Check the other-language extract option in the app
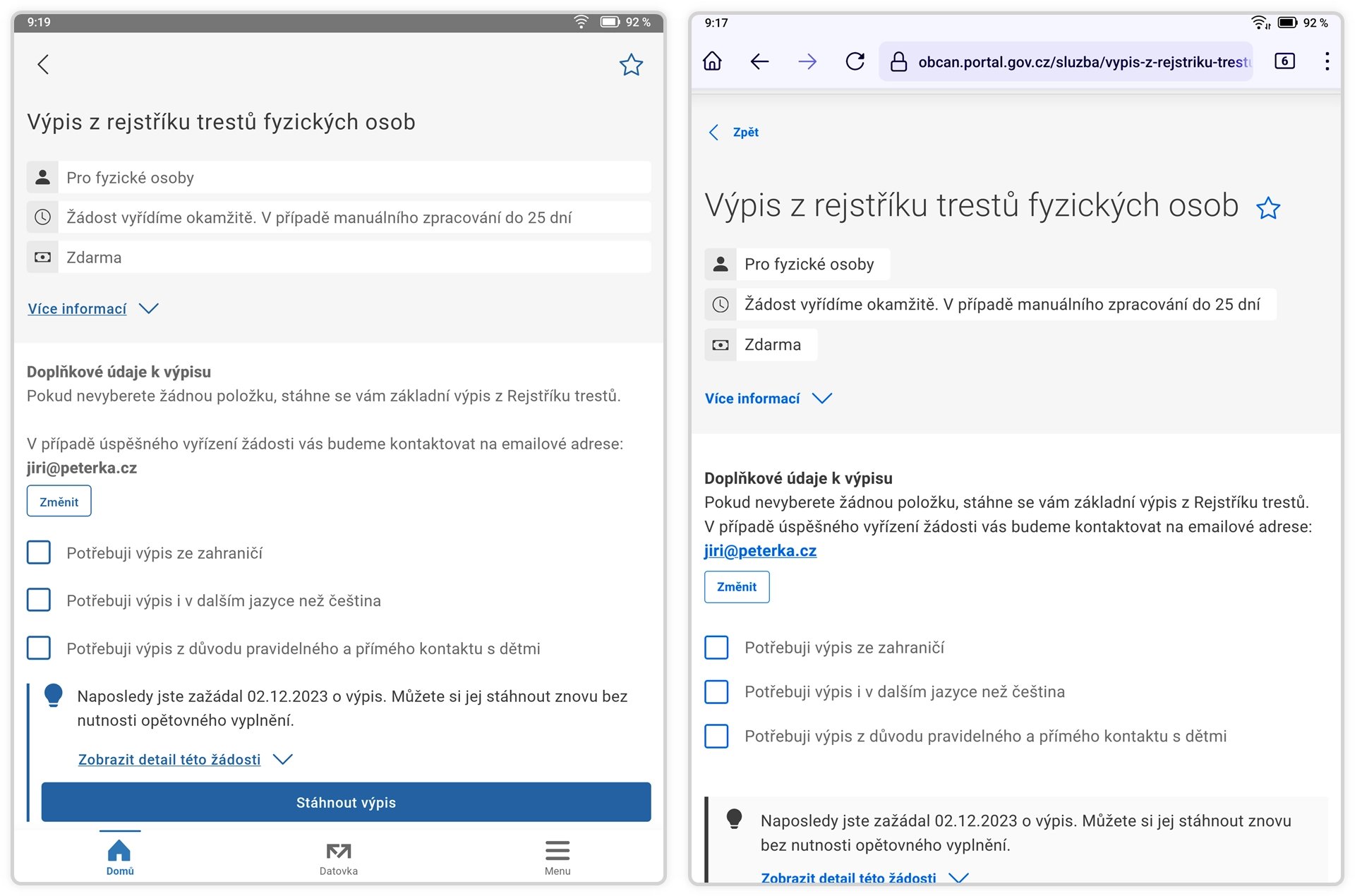The image size is (1362, 896). click(39, 600)
